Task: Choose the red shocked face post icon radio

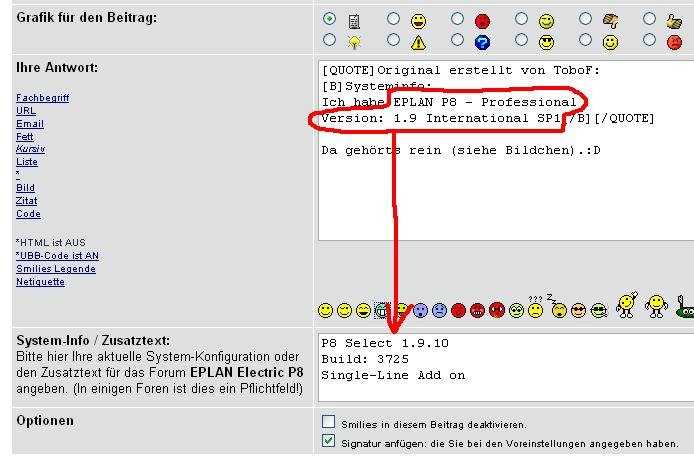Action: coord(458,19)
